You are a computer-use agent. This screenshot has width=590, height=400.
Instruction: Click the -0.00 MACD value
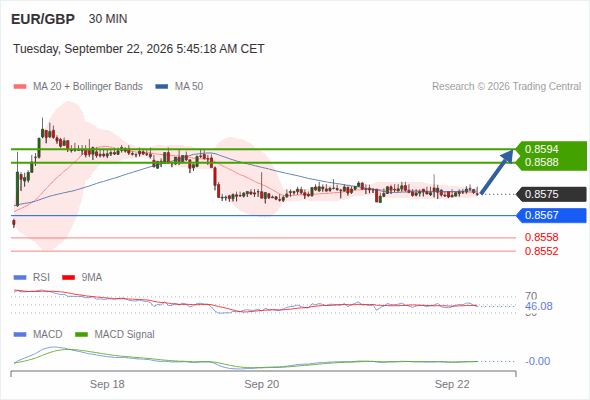pos(538,361)
